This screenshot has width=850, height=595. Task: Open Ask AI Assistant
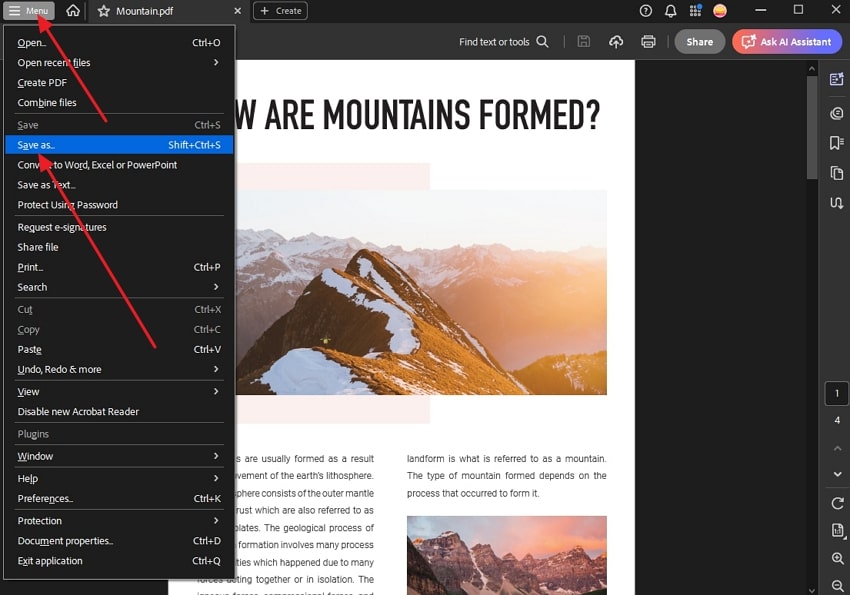[787, 42]
